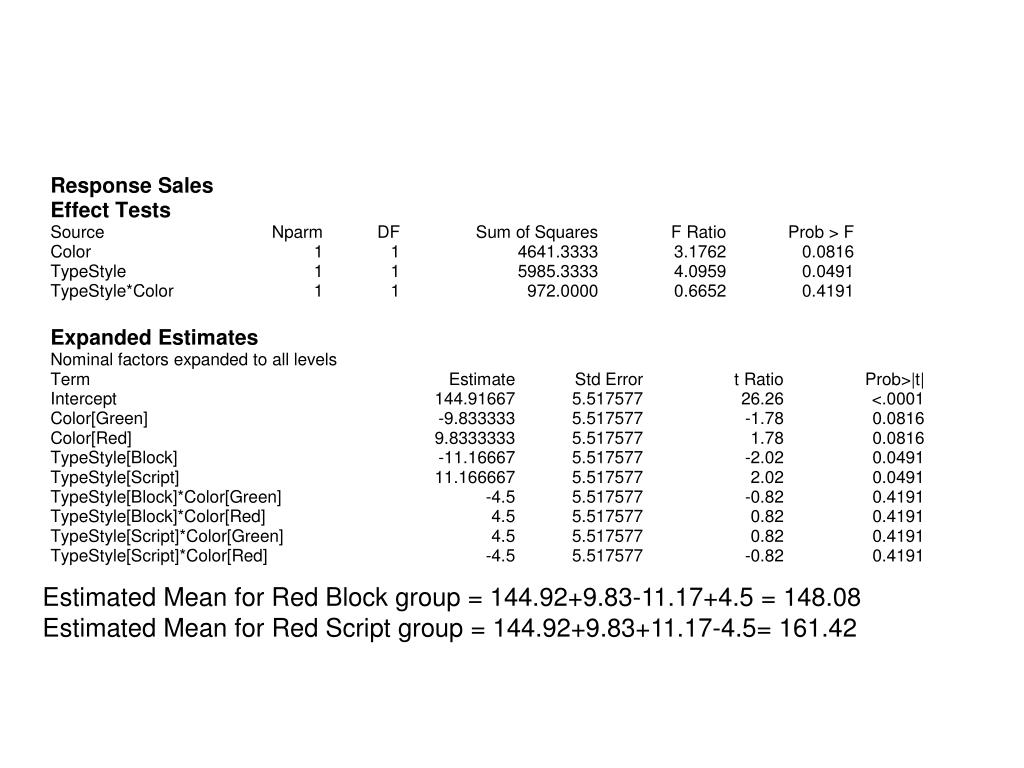Screen dimensions: 1024x768
Task: Select the Effect Tests section title
Action: pos(111,211)
